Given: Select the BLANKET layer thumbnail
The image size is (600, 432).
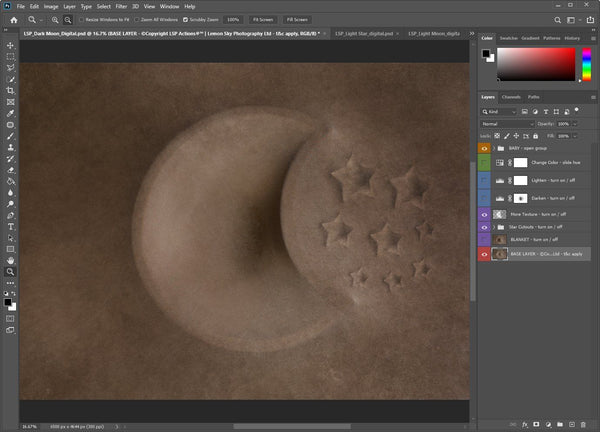Looking at the screenshot, I should pos(500,240).
